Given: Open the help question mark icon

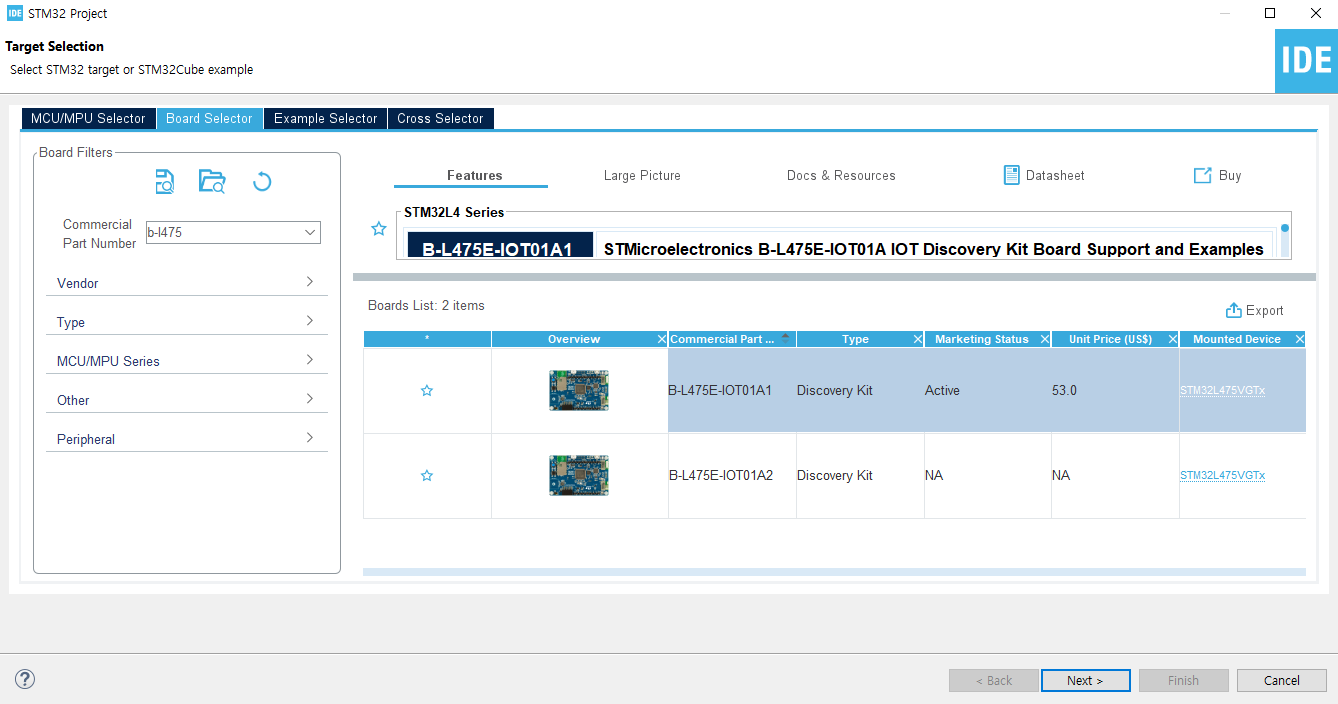Looking at the screenshot, I should pos(25,679).
